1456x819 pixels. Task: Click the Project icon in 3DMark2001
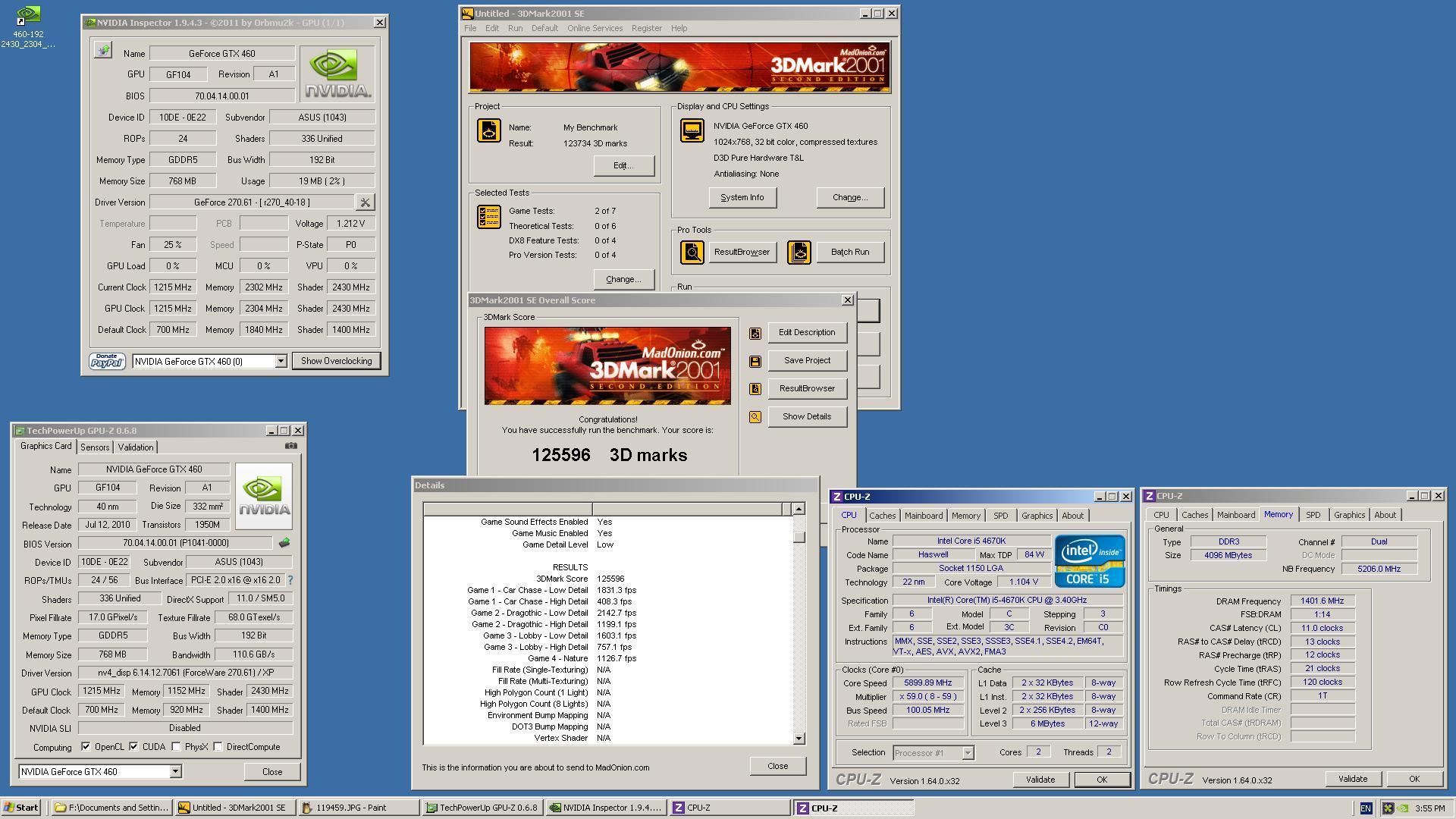pos(489,130)
